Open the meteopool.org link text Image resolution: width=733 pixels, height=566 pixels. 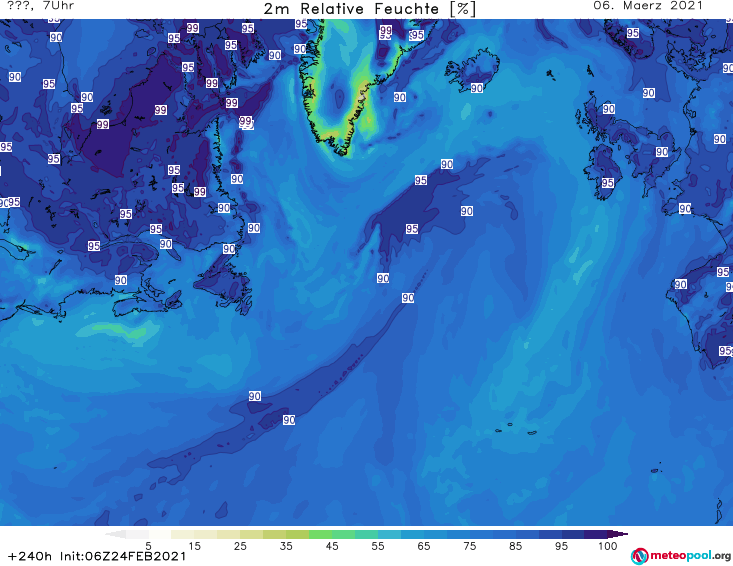[x=690, y=555]
